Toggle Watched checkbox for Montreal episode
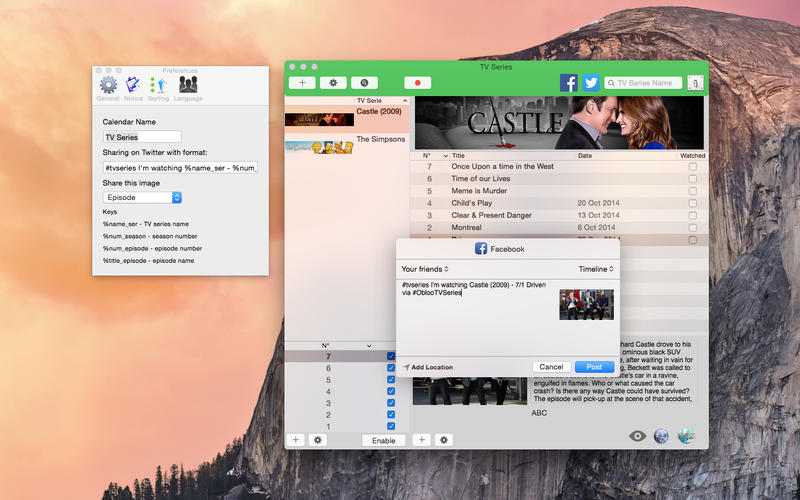Viewport: 800px width, 500px height. [692, 227]
